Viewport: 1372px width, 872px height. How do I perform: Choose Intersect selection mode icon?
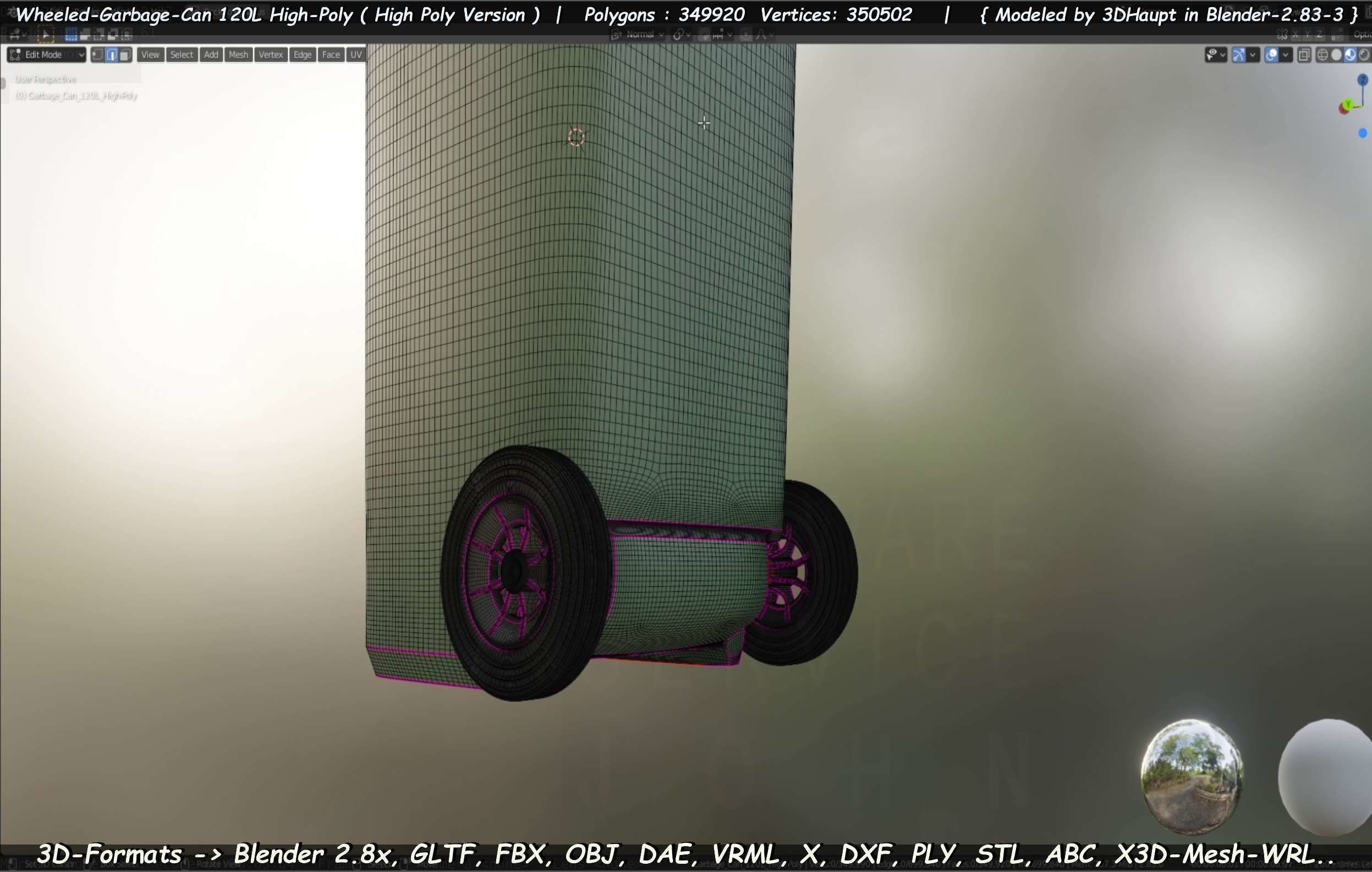pos(127,35)
